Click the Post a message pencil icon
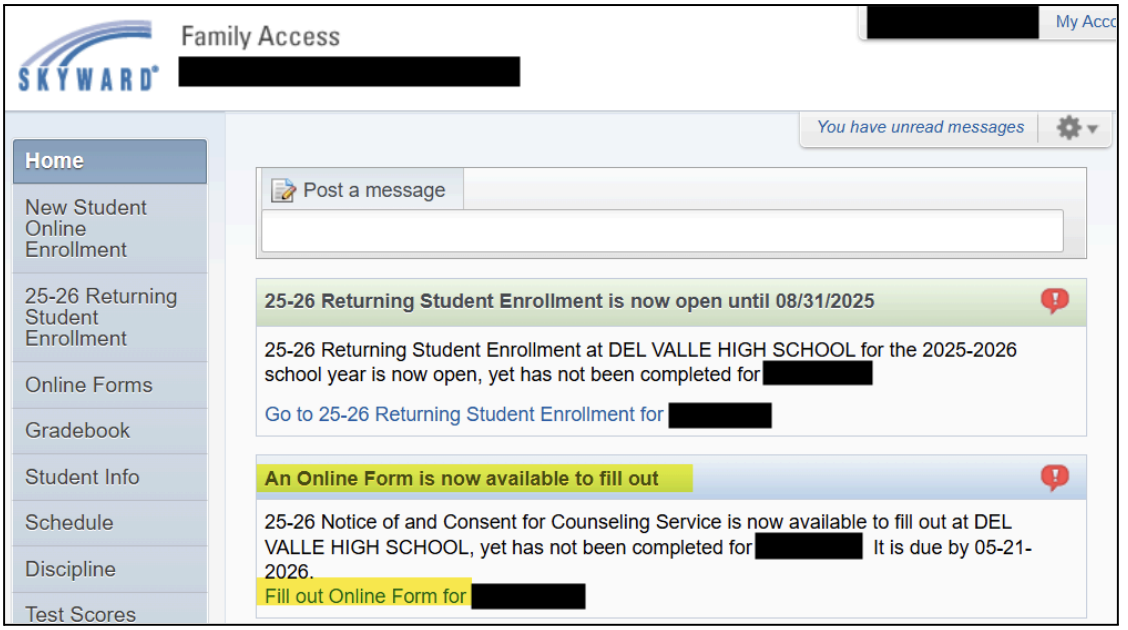This screenshot has height=630, width=1128. tap(284, 190)
